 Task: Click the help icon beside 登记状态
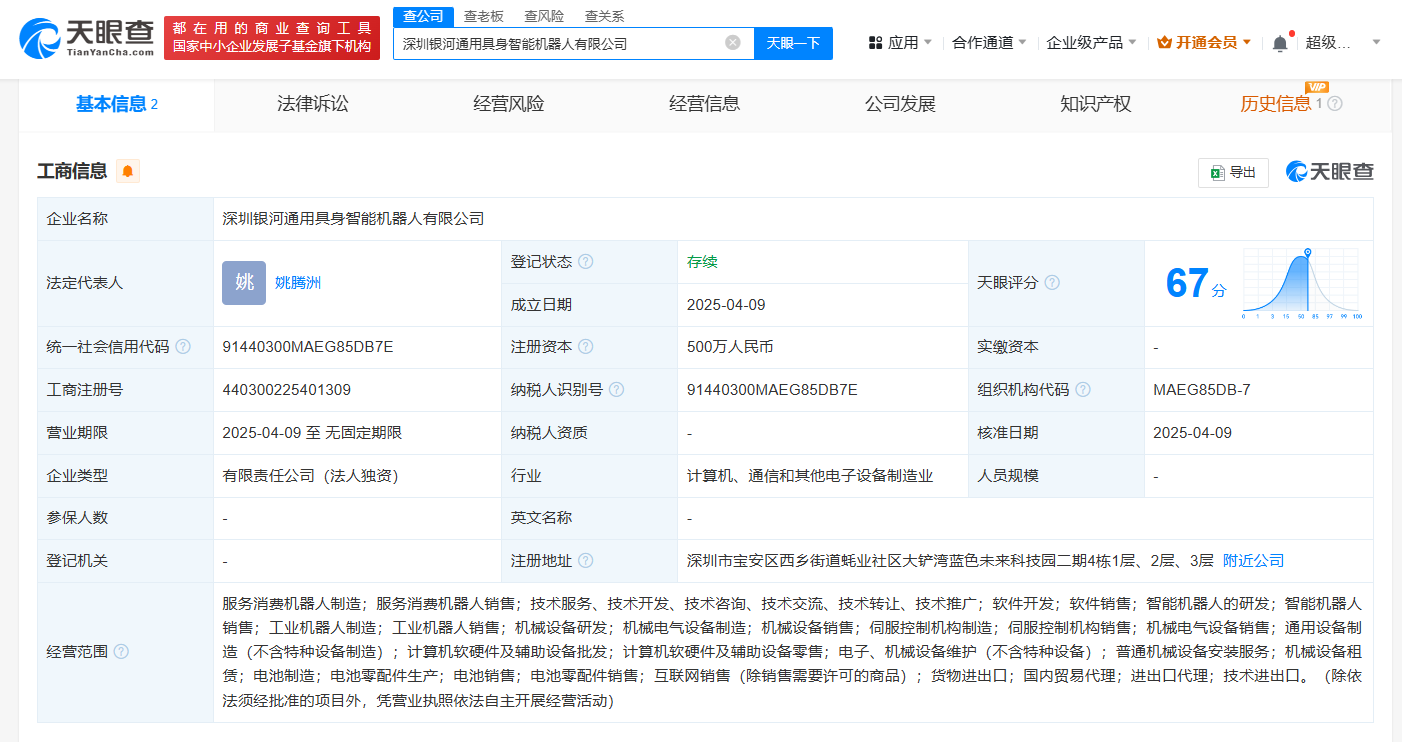585,262
